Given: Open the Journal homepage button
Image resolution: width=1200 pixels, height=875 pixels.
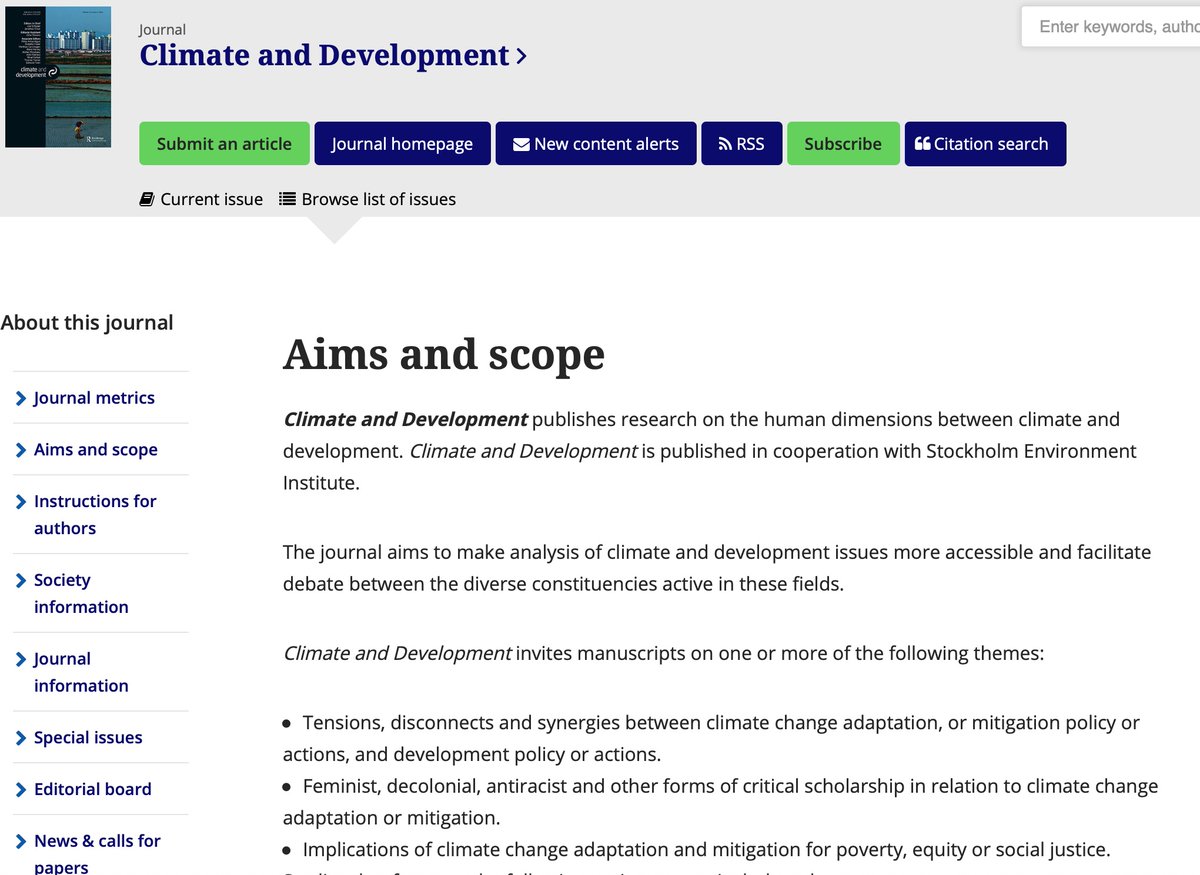Looking at the screenshot, I should coord(402,144).
